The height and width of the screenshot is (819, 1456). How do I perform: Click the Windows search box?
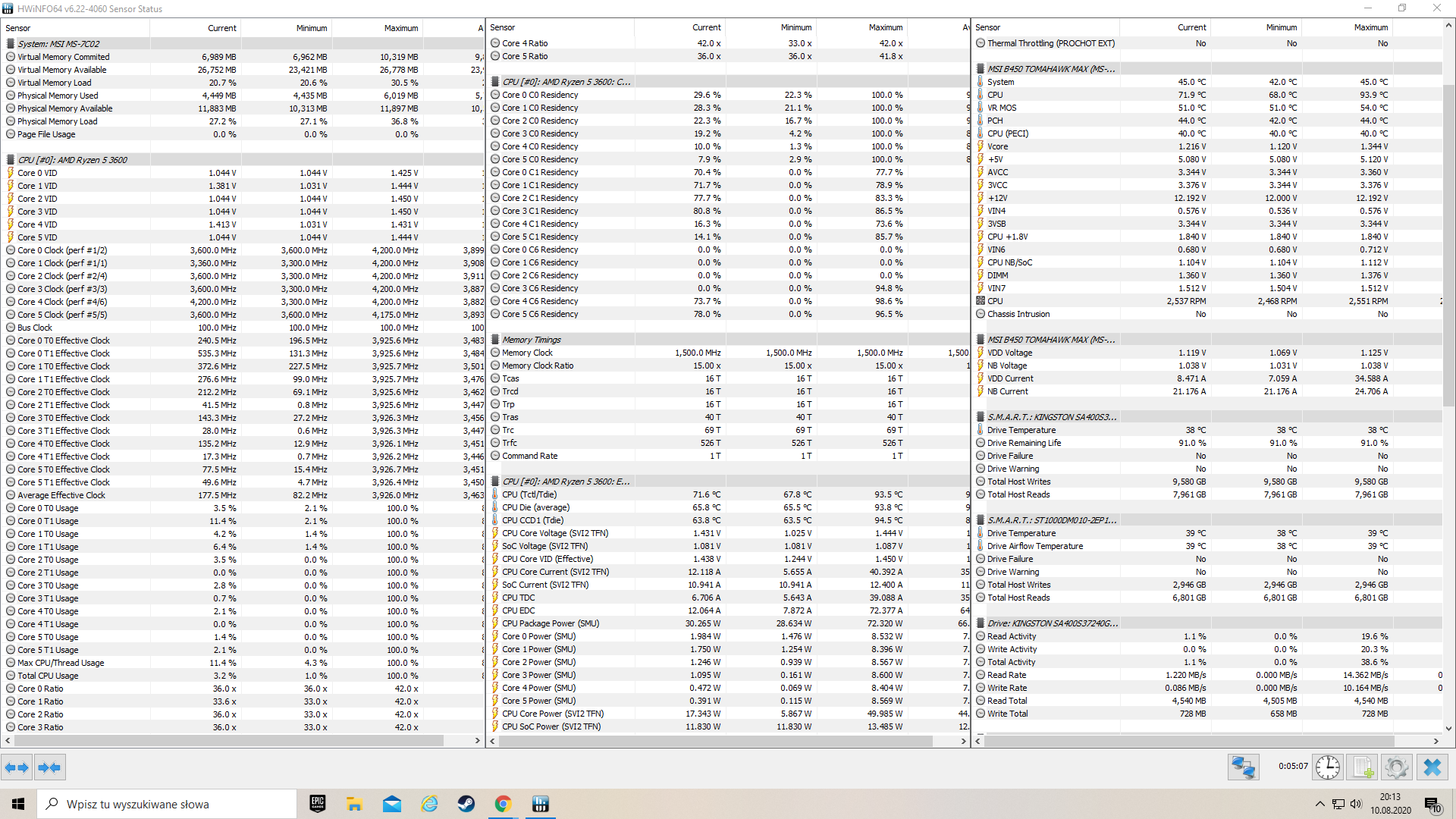(167, 804)
